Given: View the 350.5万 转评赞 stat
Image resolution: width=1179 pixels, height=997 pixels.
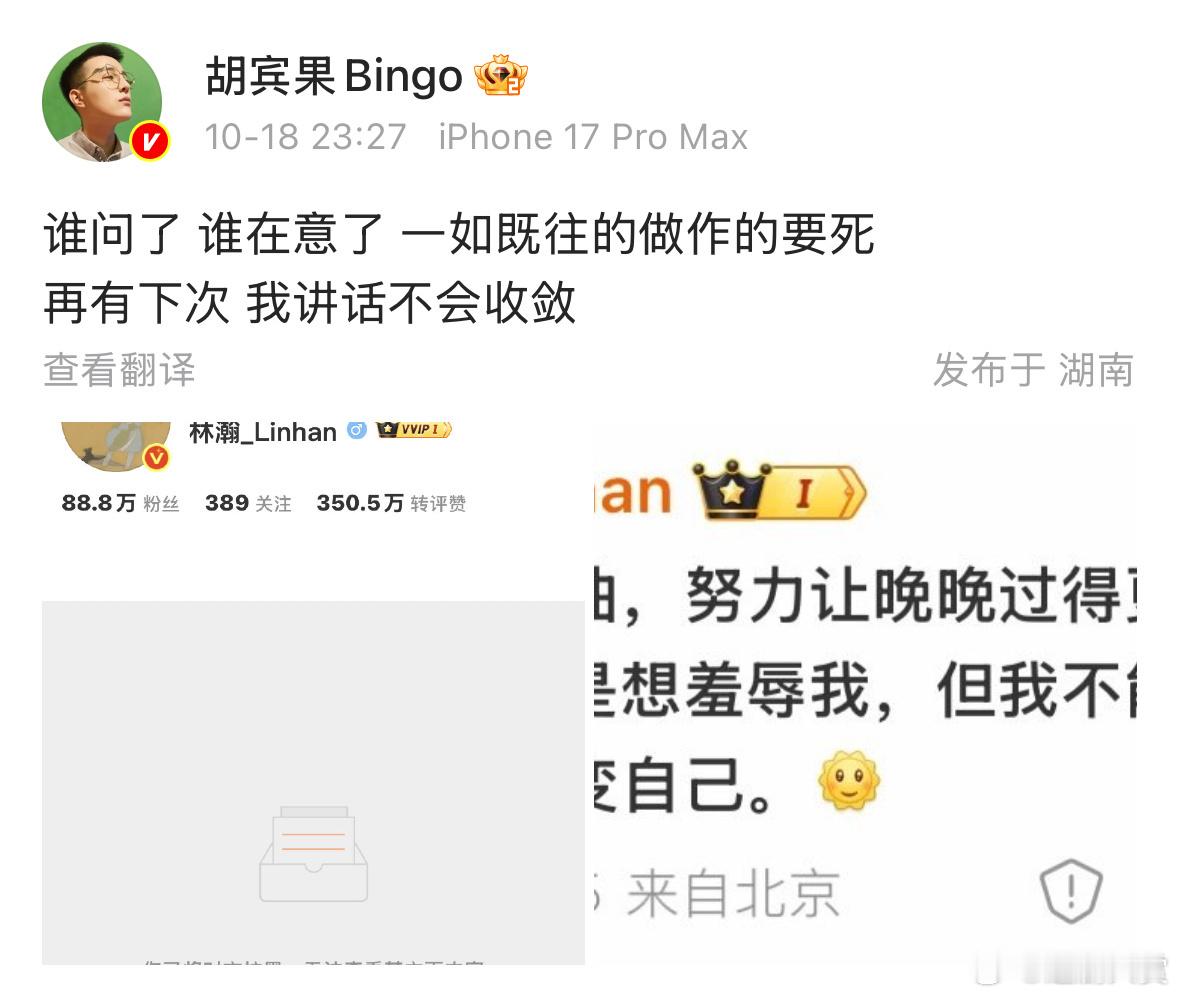Looking at the screenshot, I should coord(391,503).
